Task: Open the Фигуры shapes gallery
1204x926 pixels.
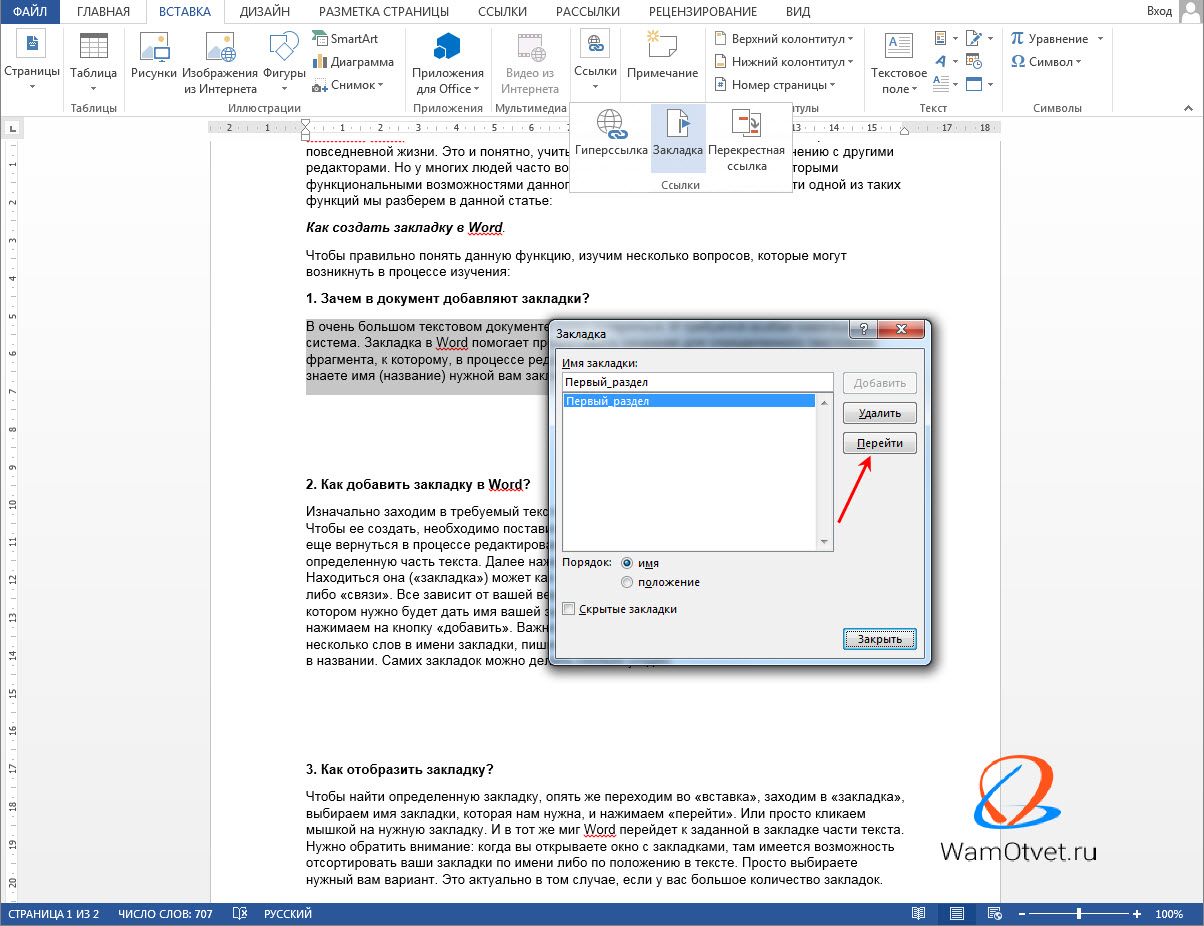Action: [283, 61]
